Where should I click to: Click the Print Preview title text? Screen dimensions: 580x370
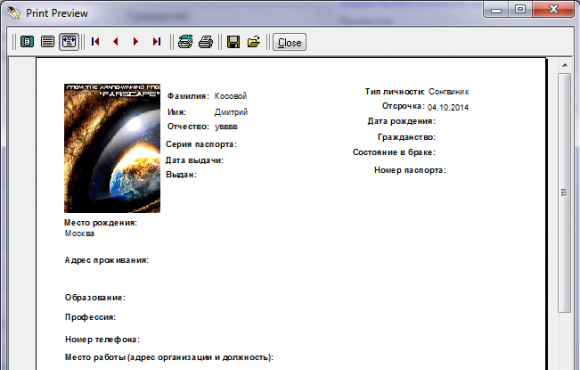pos(57,13)
